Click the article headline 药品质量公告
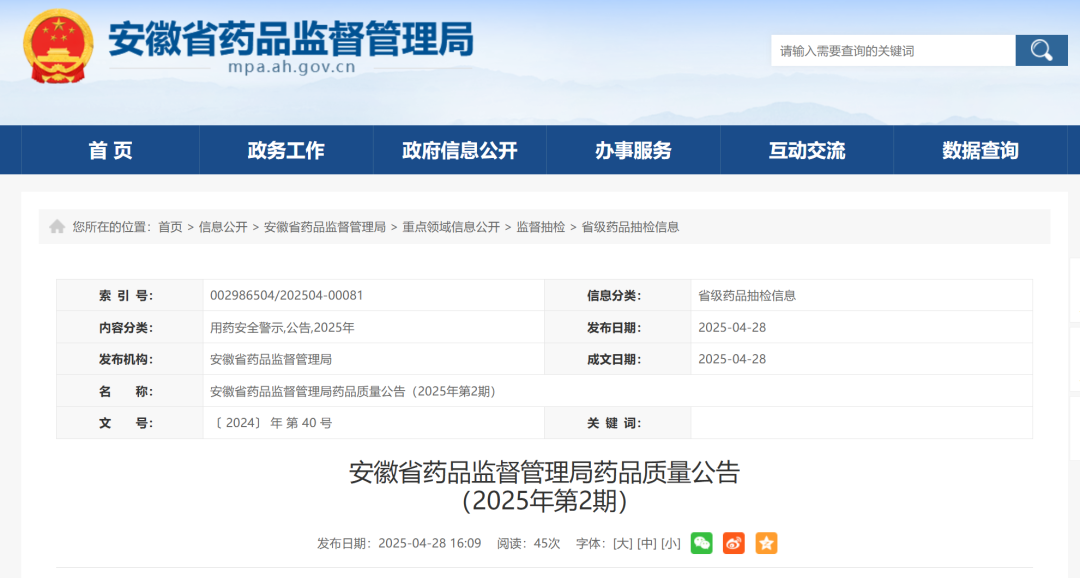 click(x=544, y=486)
